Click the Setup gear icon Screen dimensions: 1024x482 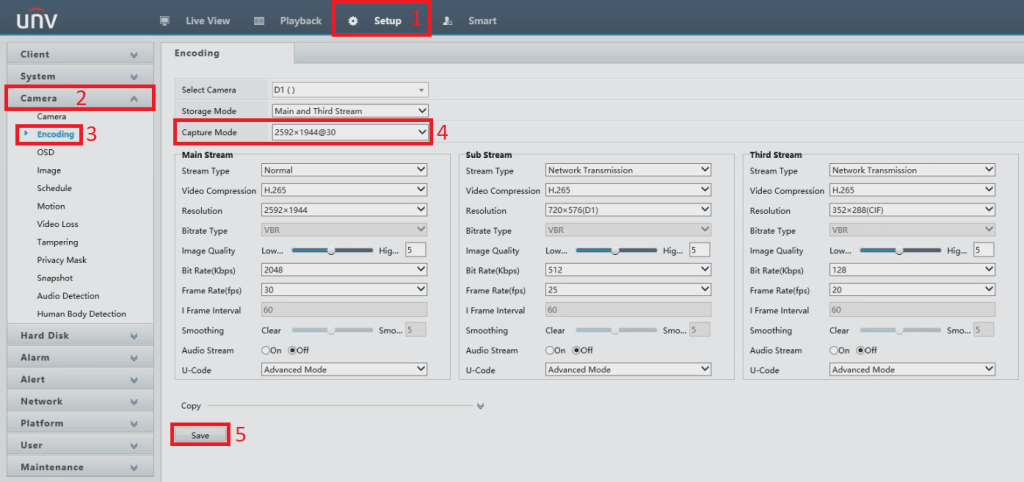click(353, 21)
